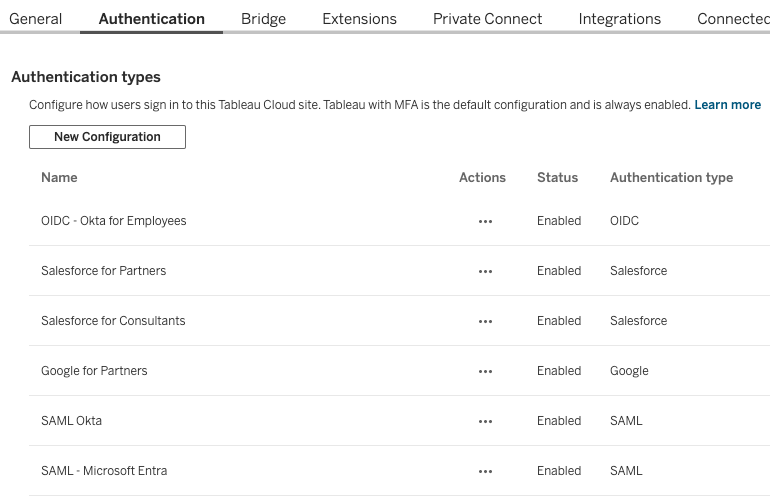Open actions menu for OIDC - Okta for Employees
This screenshot has width=770, height=499.
(485, 221)
